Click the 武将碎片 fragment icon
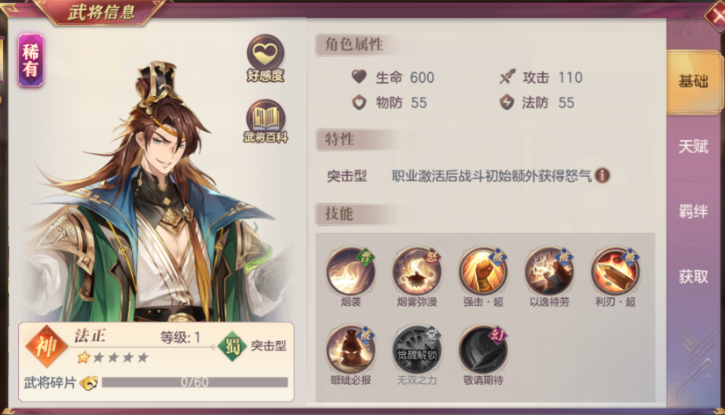The image size is (725, 415). [89, 383]
